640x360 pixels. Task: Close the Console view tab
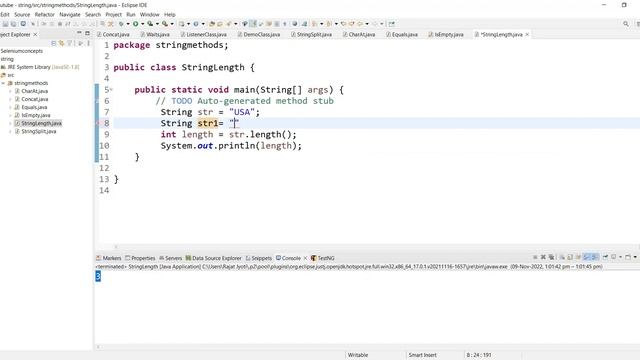pyautogui.click(x=305, y=258)
